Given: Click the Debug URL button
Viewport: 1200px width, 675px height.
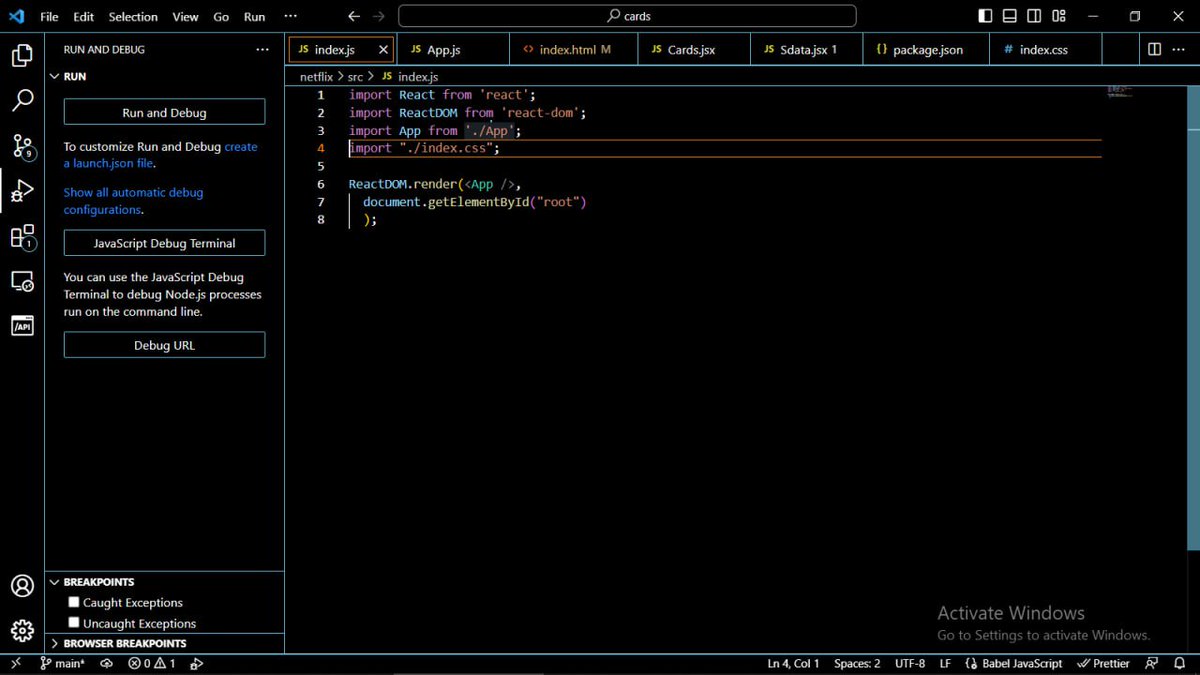Looking at the screenshot, I should [164, 345].
